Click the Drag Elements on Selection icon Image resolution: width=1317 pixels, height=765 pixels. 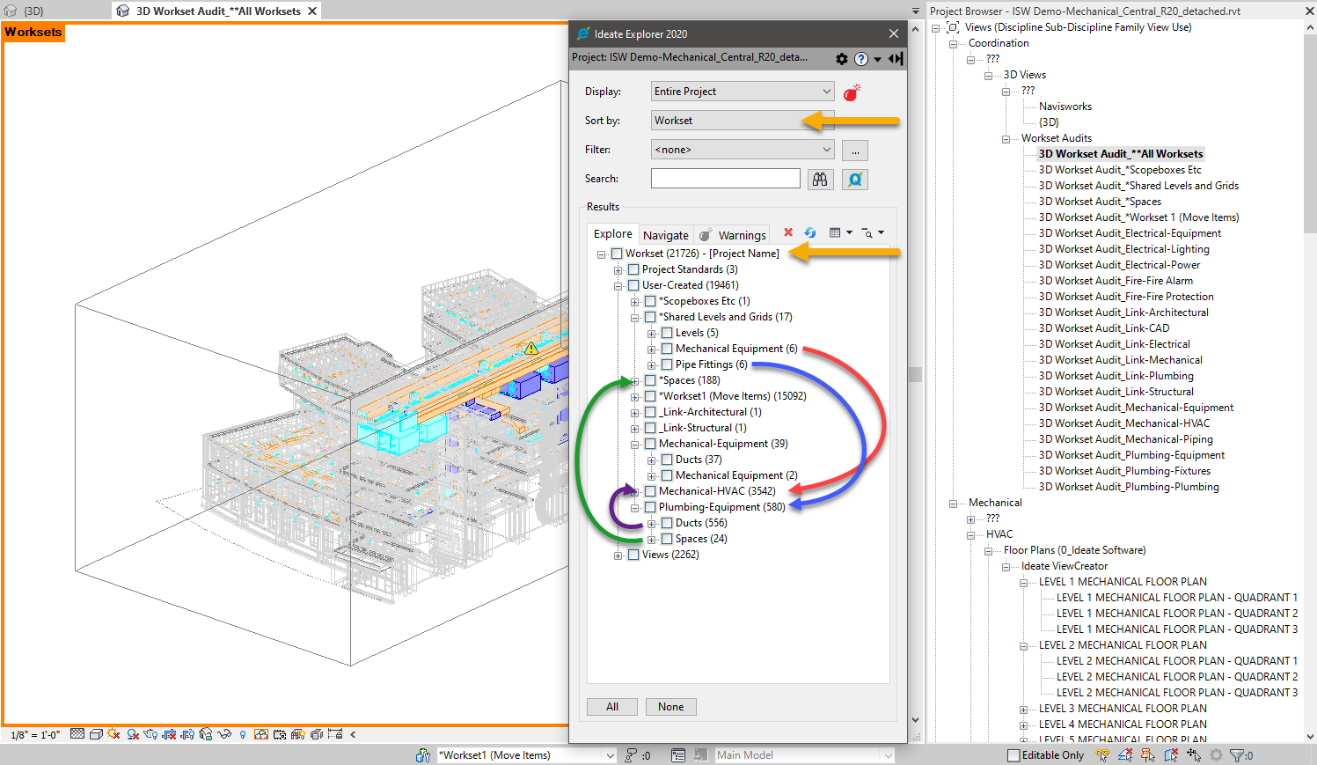1194,755
